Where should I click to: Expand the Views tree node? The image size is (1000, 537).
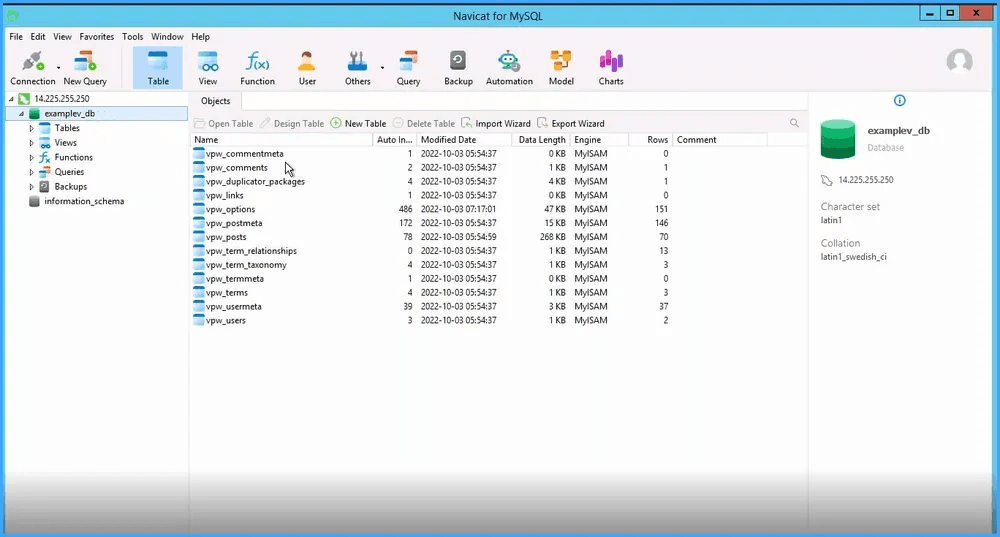tap(31, 143)
